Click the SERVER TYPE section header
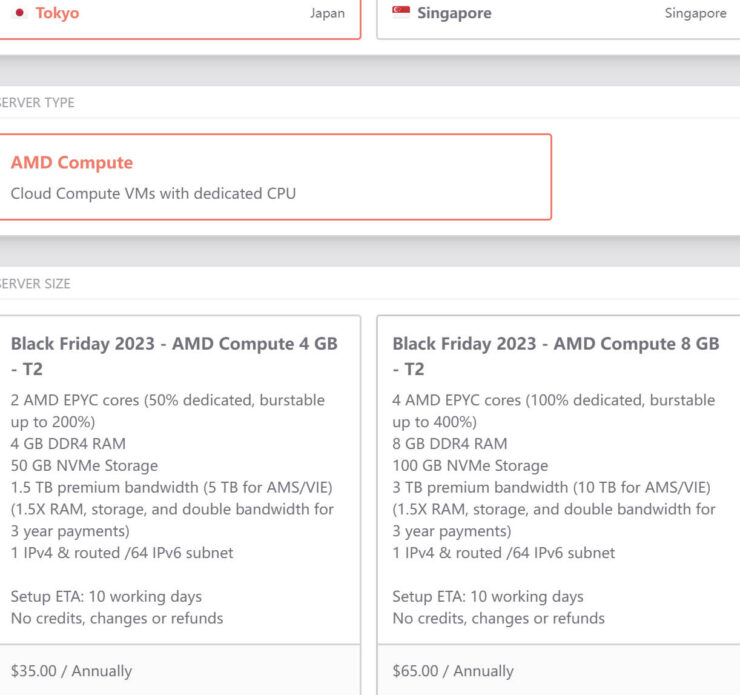 37,102
